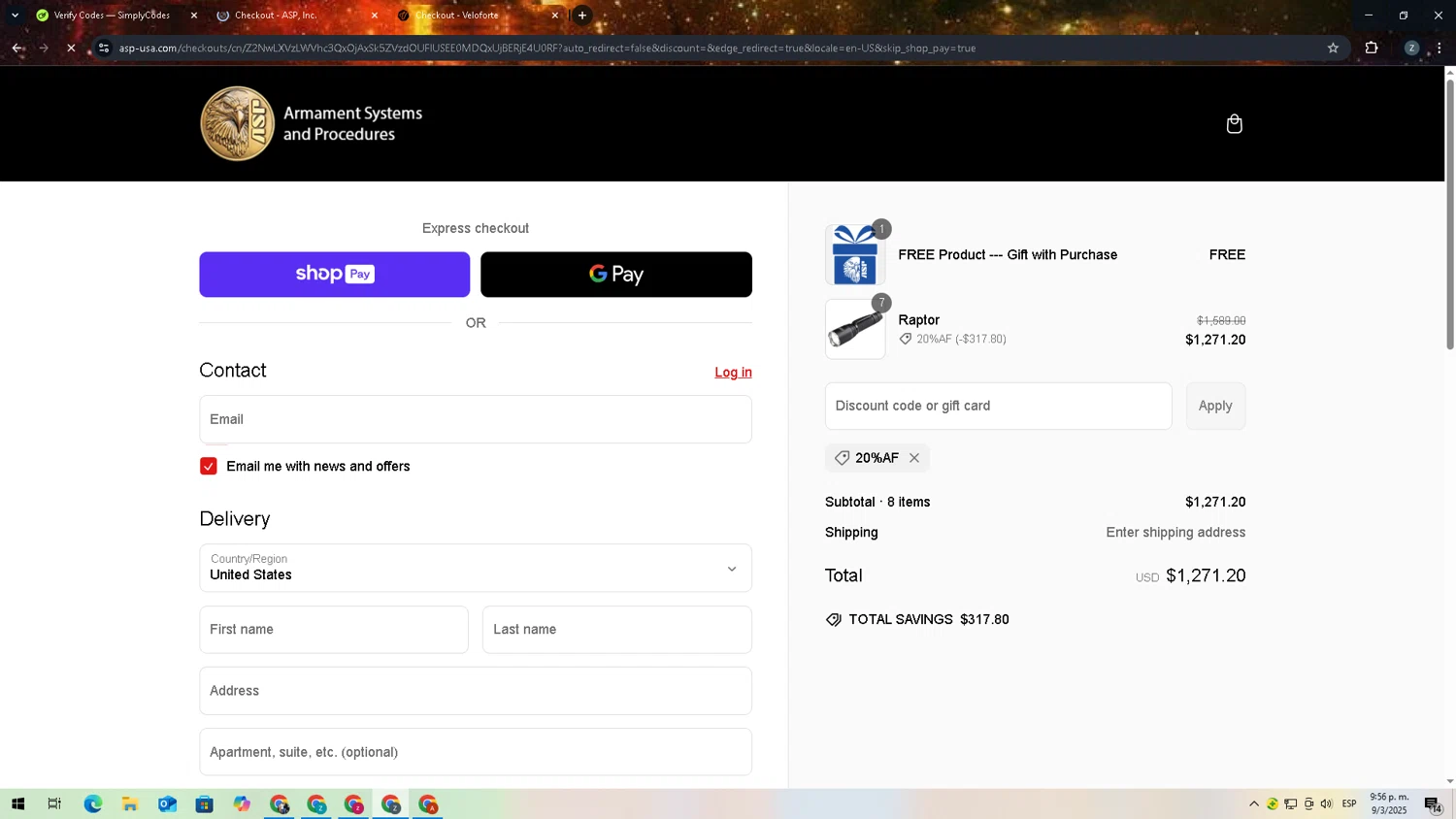Expand Country/Region dropdown
The image size is (1456, 819).
coord(476,568)
